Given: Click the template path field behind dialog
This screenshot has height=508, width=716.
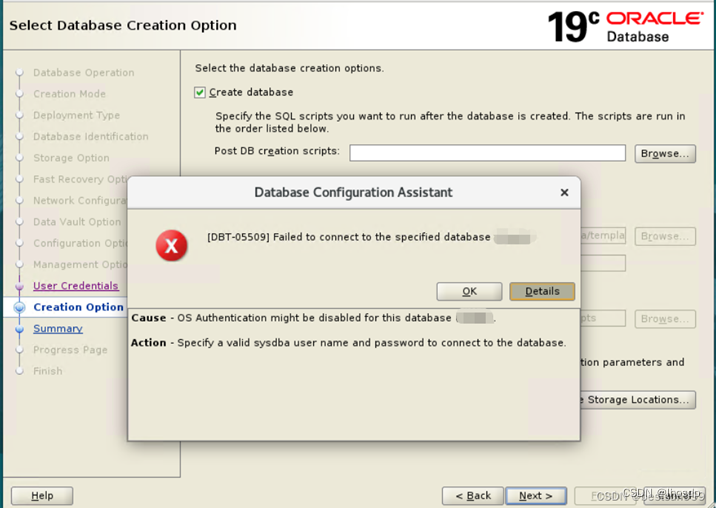Looking at the screenshot, I should point(603,236).
